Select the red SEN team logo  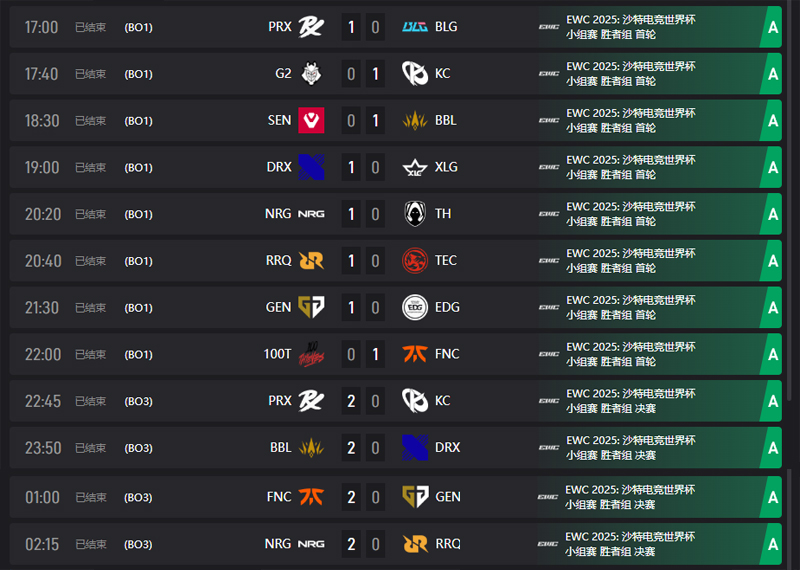pyautogui.click(x=311, y=120)
